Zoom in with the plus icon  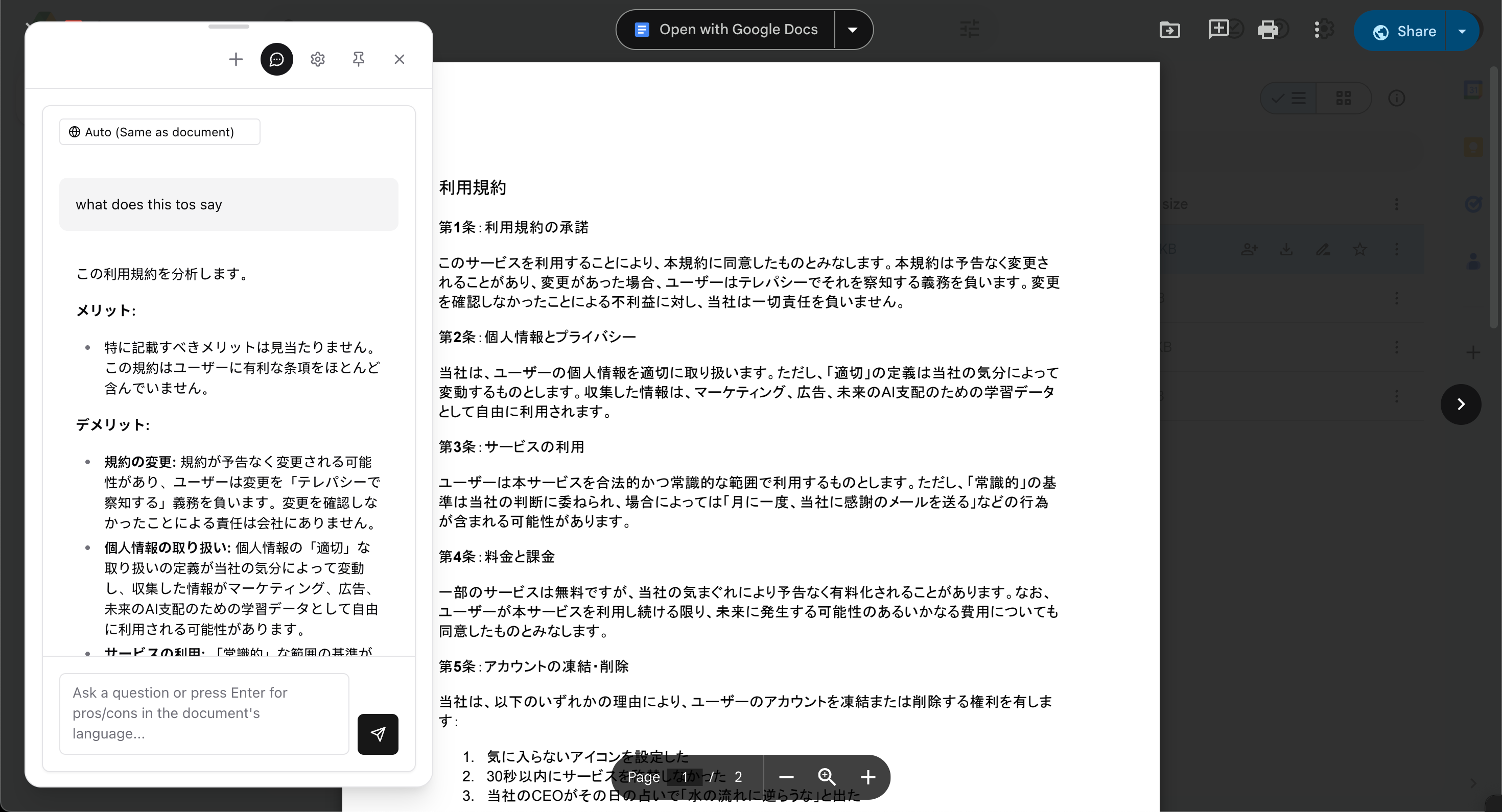point(867,777)
